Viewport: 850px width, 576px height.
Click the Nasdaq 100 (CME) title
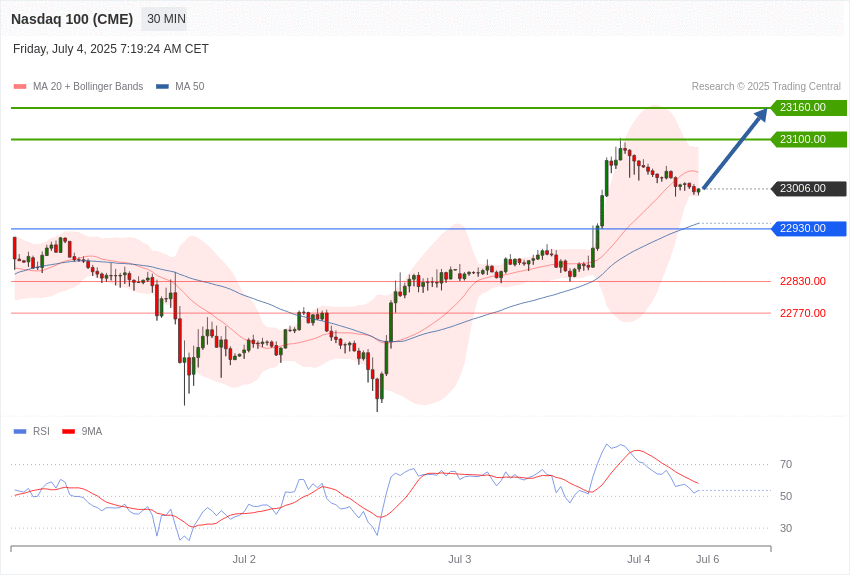coord(72,19)
